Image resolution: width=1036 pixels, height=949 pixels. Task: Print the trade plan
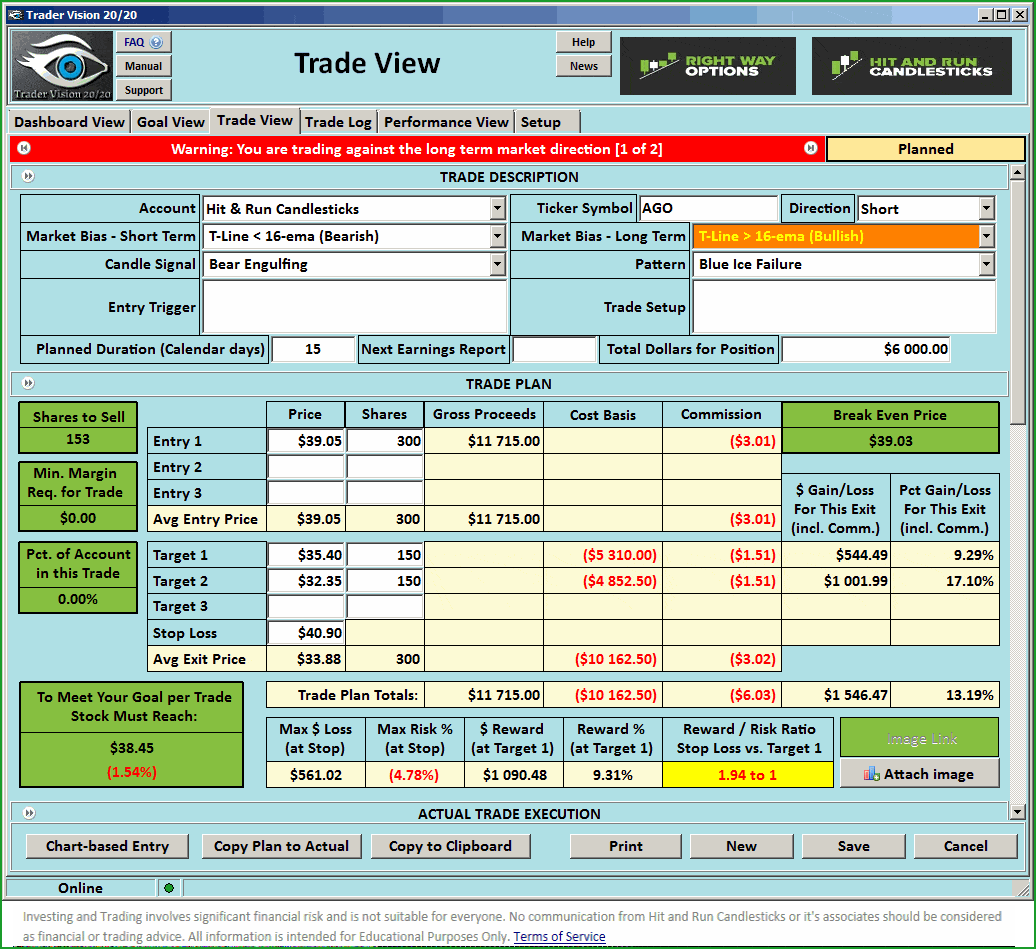click(626, 846)
